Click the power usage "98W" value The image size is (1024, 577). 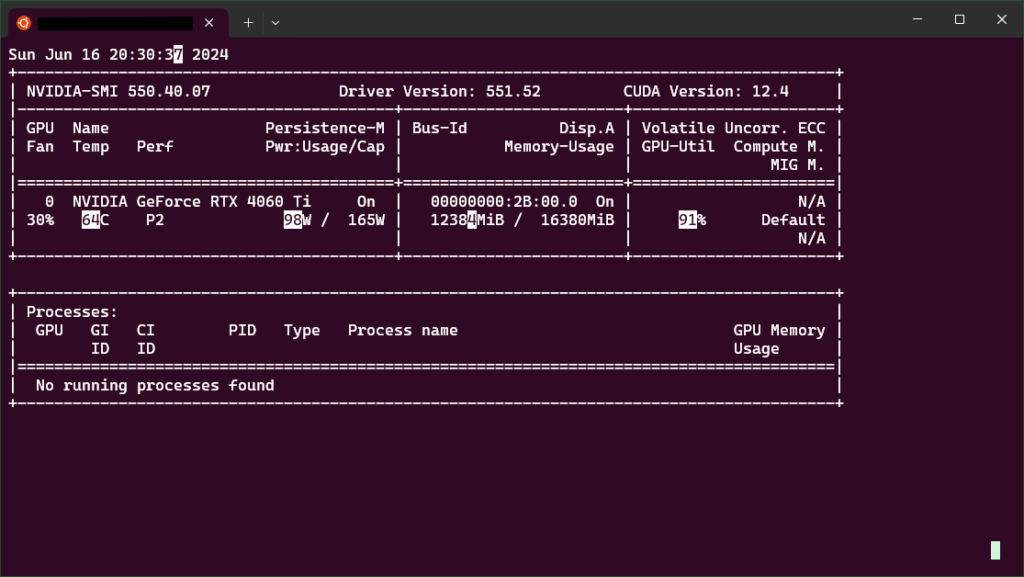297,220
